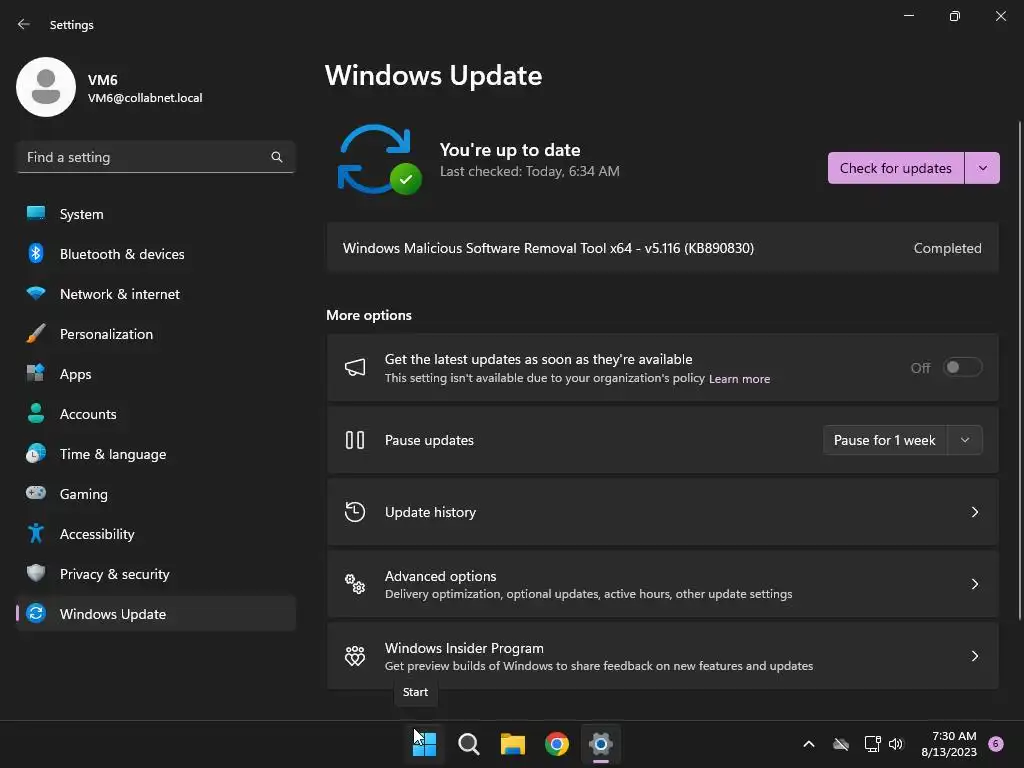Click the Gaming controller icon
The image size is (1024, 768).
36,493
